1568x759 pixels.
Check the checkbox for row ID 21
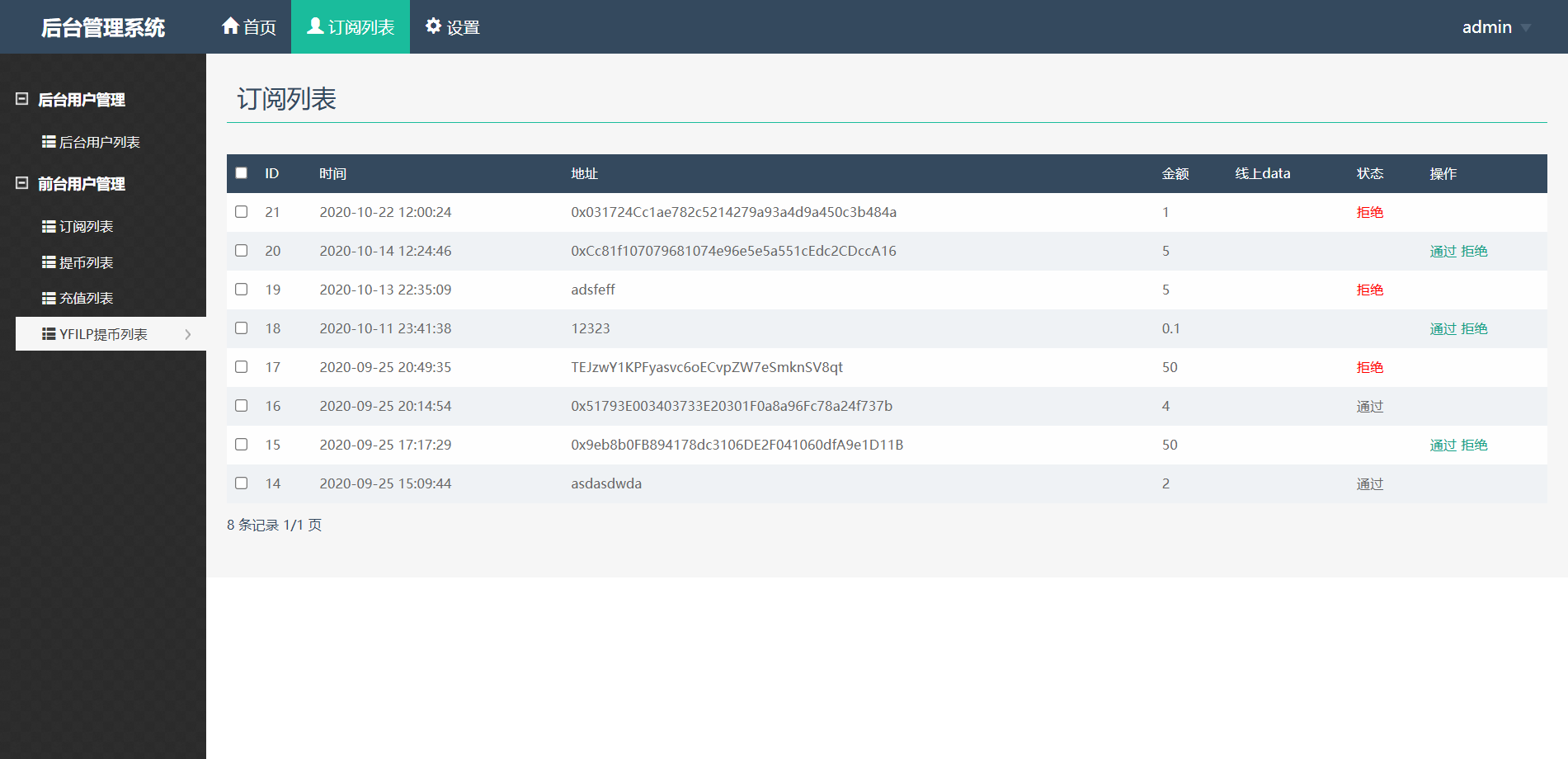click(241, 212)
